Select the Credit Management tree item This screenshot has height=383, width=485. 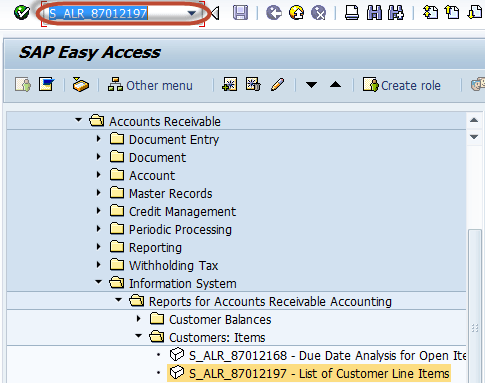point(183,211)
